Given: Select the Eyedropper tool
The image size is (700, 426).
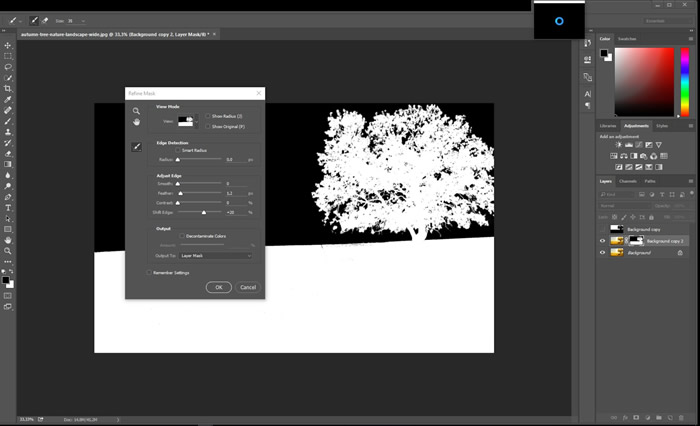Looking at the screenshot, I should pos(8,99).
